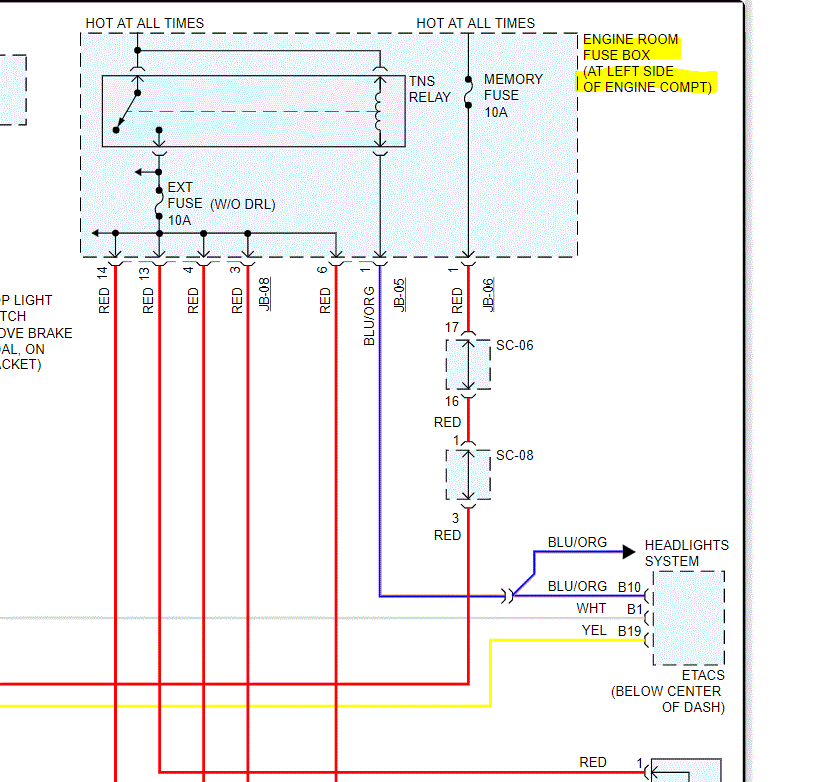Click the pin 4 RED wire label

click(x=193, y=300)
